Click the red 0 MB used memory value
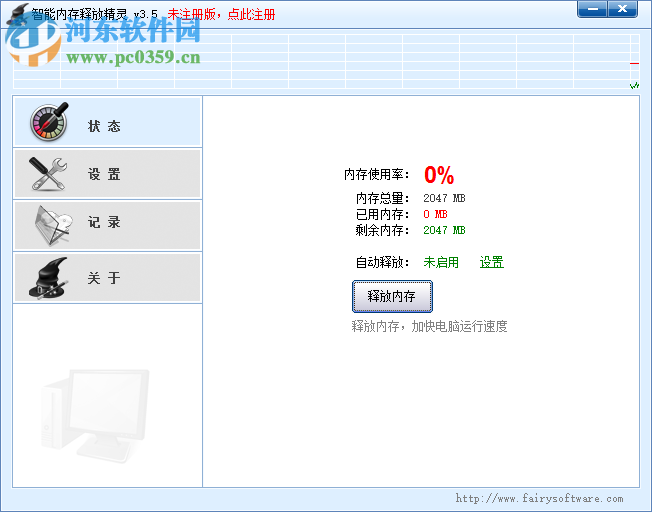652x512 pixels. (435, 214)
